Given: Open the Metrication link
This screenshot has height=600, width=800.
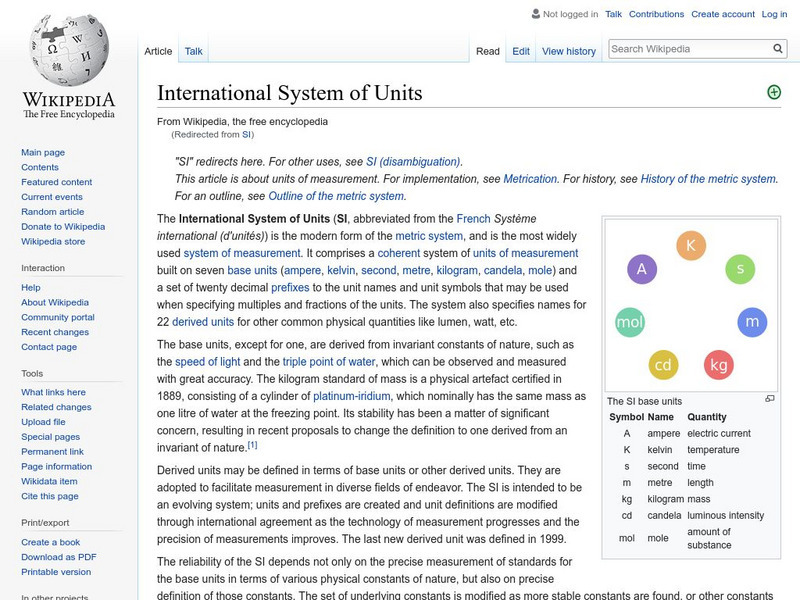Looking at the screenshot, I should pyautogui.click(x=530, y=179).
